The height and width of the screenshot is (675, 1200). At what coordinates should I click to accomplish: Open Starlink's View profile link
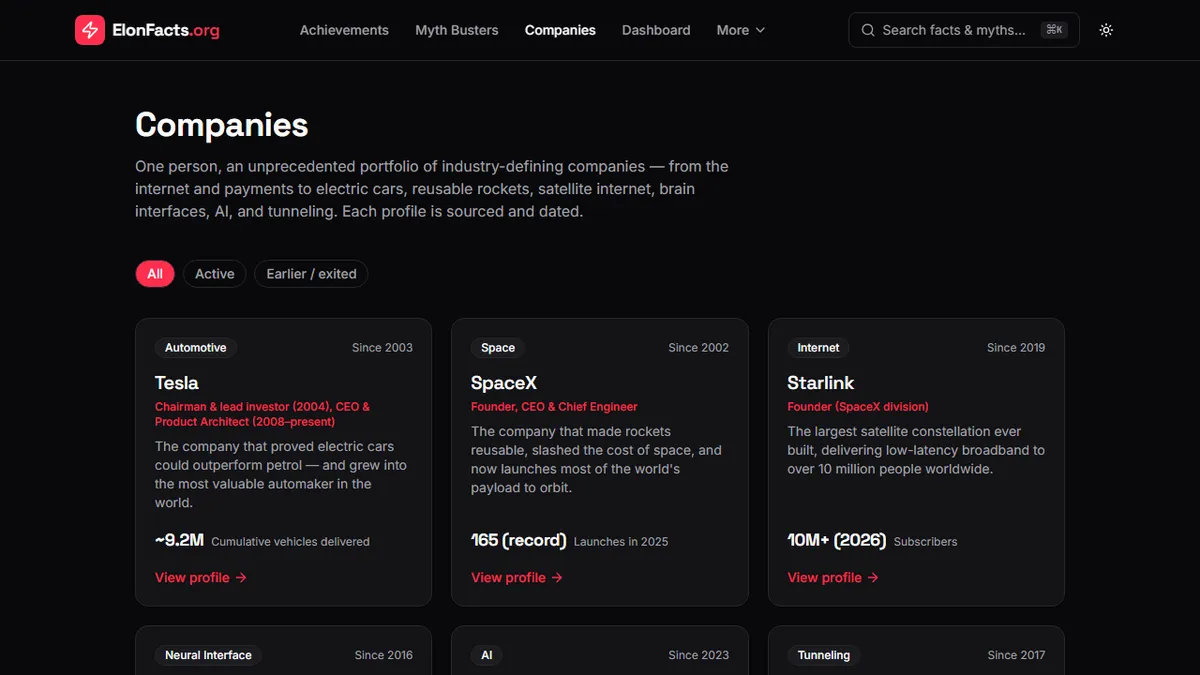833,577
